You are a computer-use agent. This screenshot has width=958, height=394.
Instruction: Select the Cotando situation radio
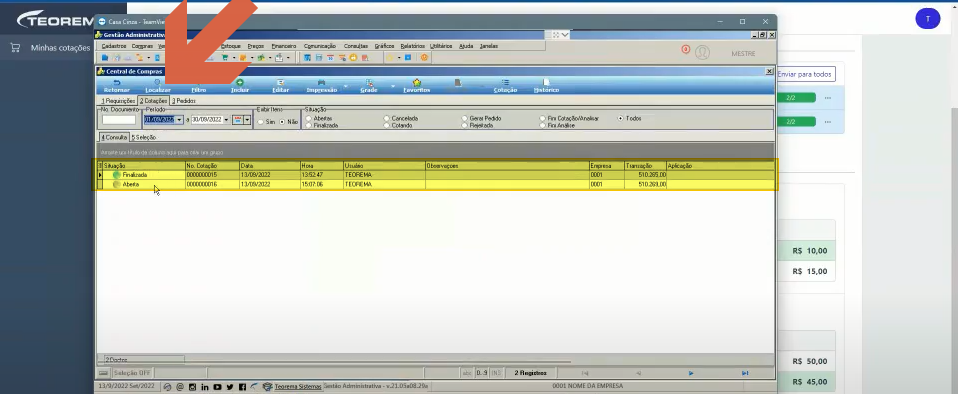pos(387,125)
